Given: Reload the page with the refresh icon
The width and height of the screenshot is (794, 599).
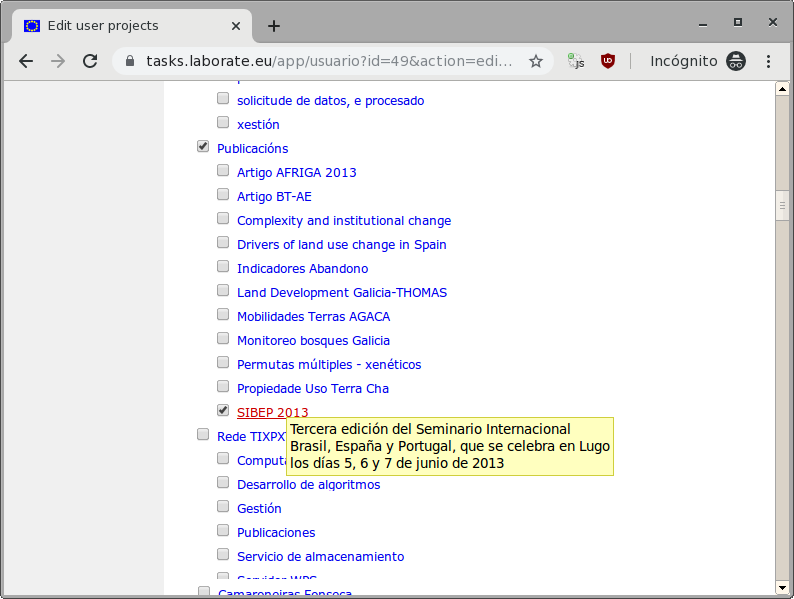Looking at the screenshot, I should pos(90,61).
